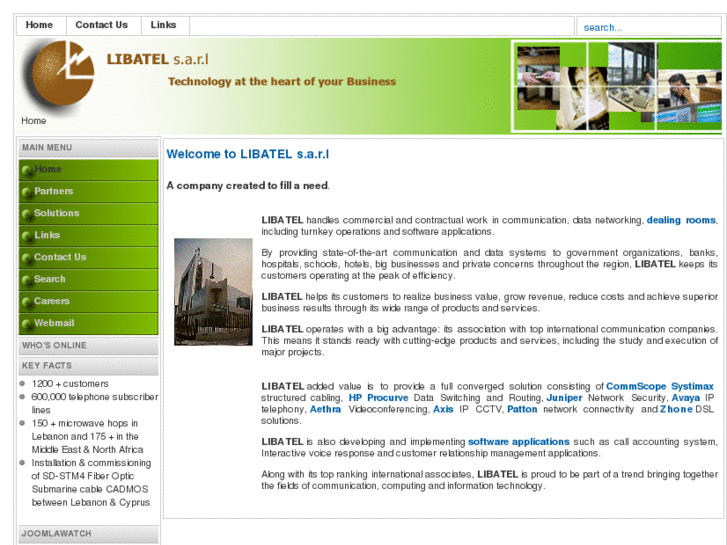Select Solutions in the main menu
727x545 pixels.
tap(88, 213)
